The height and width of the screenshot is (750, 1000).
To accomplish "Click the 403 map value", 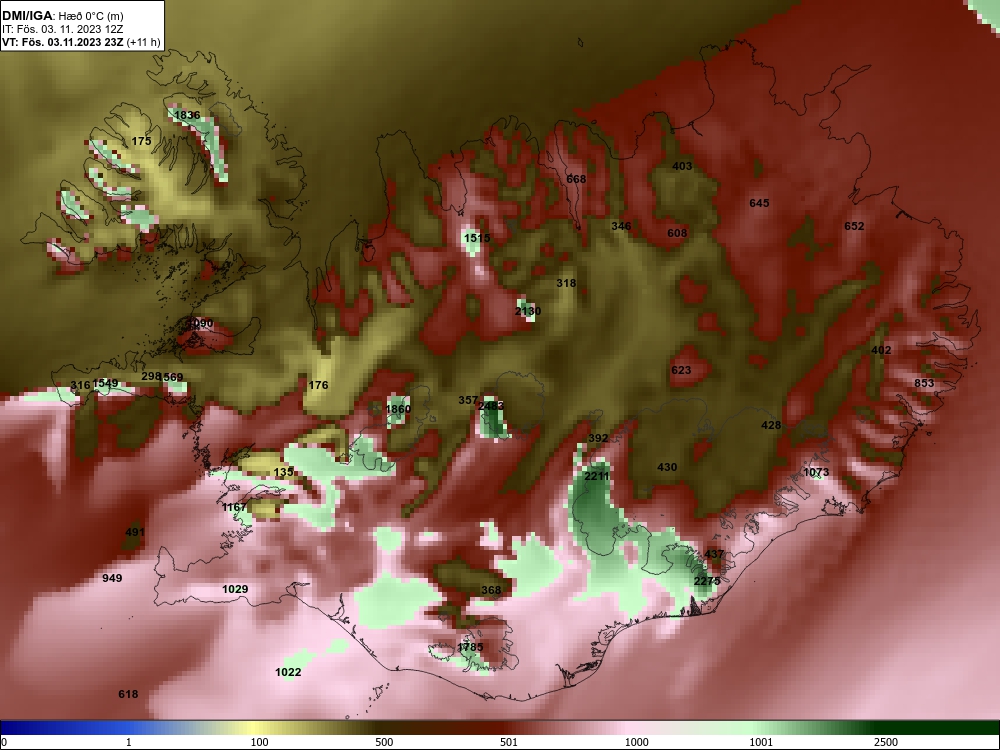I will click(x=682, y=166).
